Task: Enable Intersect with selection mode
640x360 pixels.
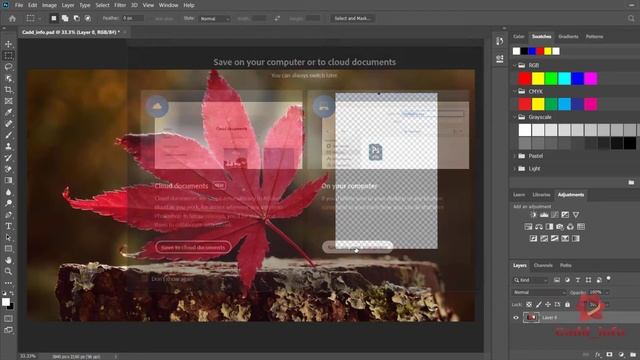Action: [x=88, y=18]
